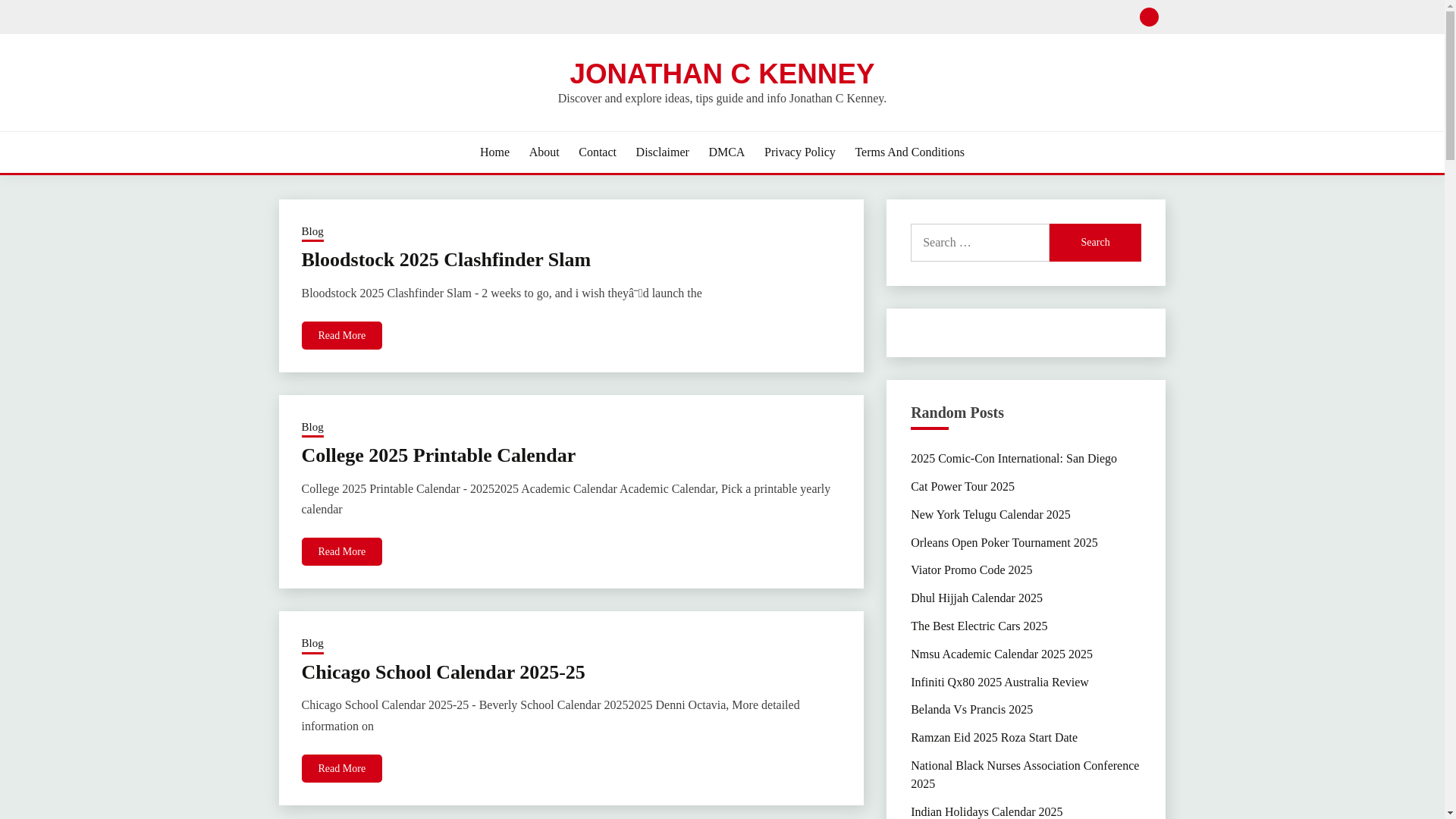Focus the Search text field
Image resolution: width=1456 pixels, height=819 pixels.
click(x=980, y=243)
